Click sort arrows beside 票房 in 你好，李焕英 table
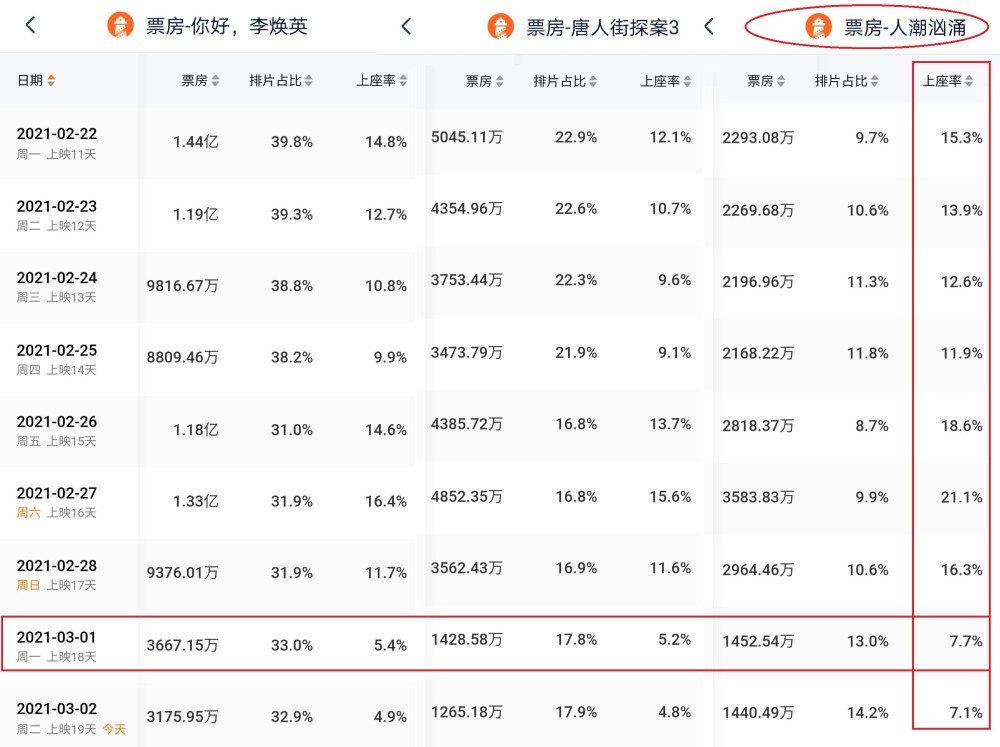This screenshot has height=747, width=1000. pos(215,81)
